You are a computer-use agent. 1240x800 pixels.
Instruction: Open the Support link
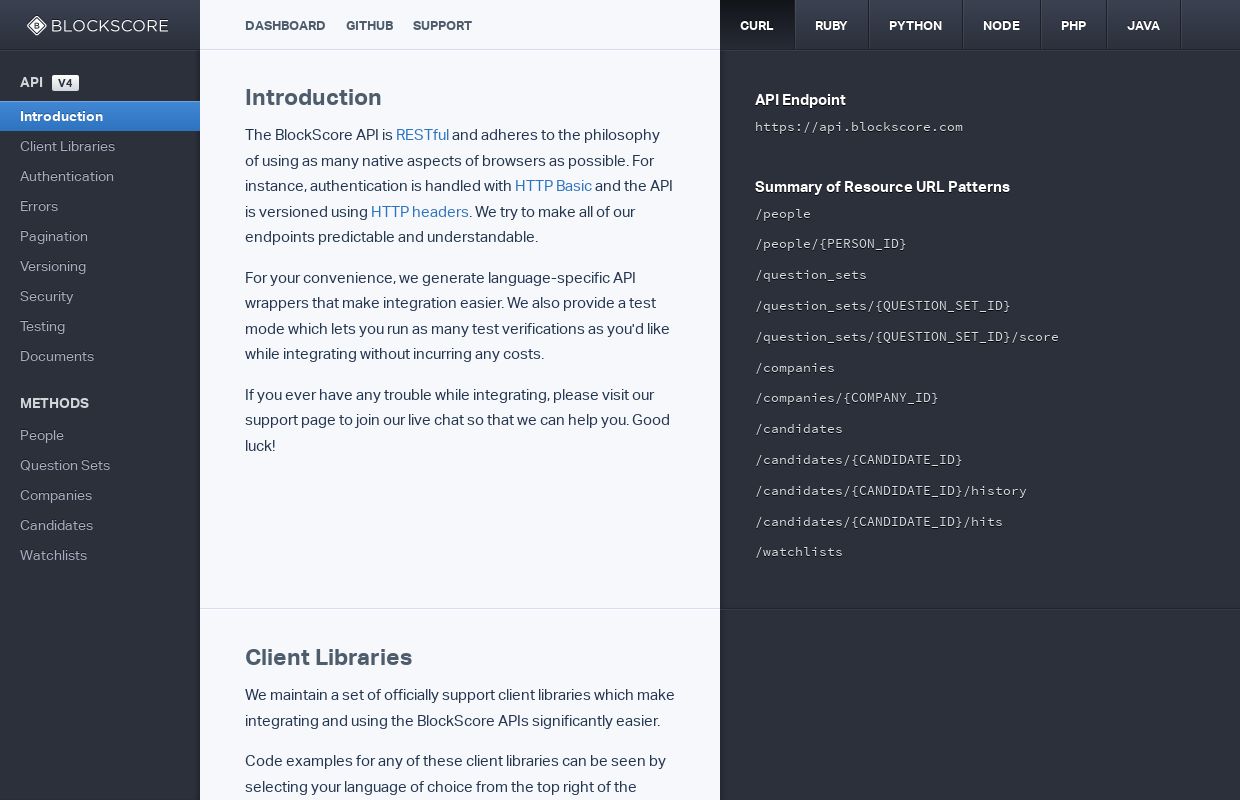(442, 26)
